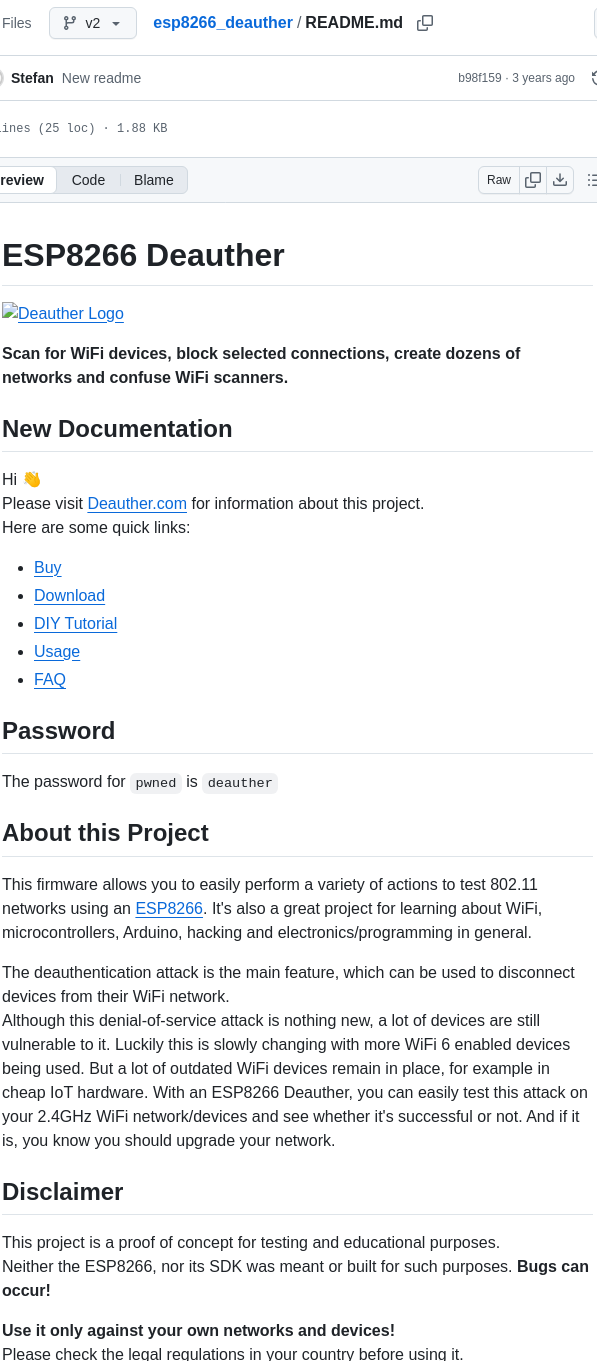Image resolution: width=597 pixels, height=1361 pixels.
Task: Open the DIY Tutorial link
Action: 75,623
